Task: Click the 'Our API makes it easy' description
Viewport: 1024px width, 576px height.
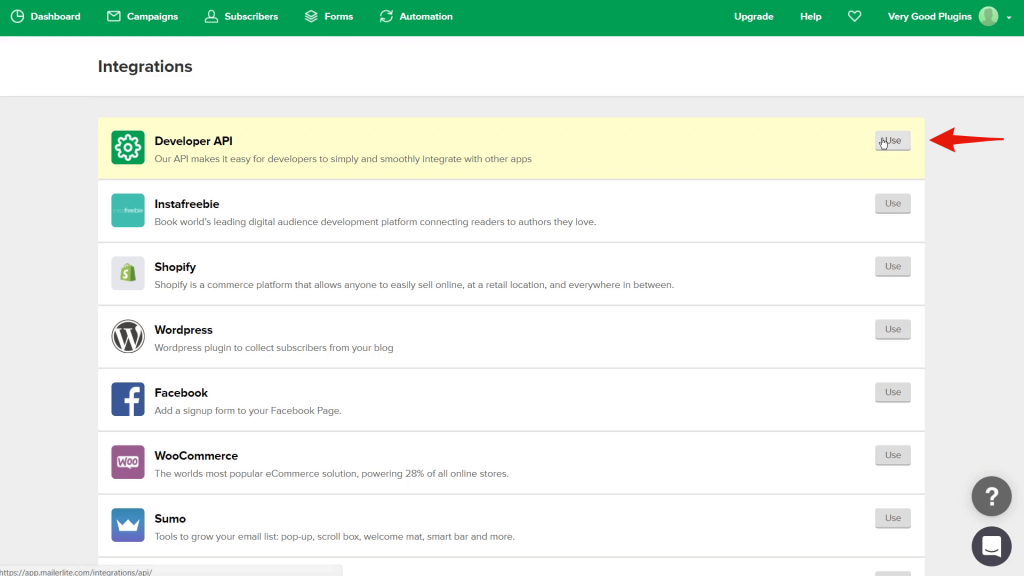Action: pyautogui.click(x=343, y=159)
